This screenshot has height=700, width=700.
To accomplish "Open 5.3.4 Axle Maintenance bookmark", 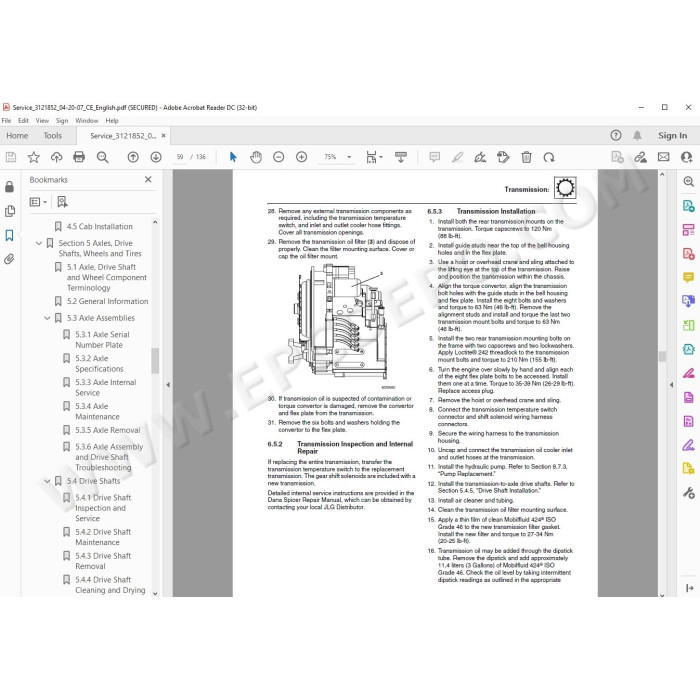I will (x=97, y=411).
